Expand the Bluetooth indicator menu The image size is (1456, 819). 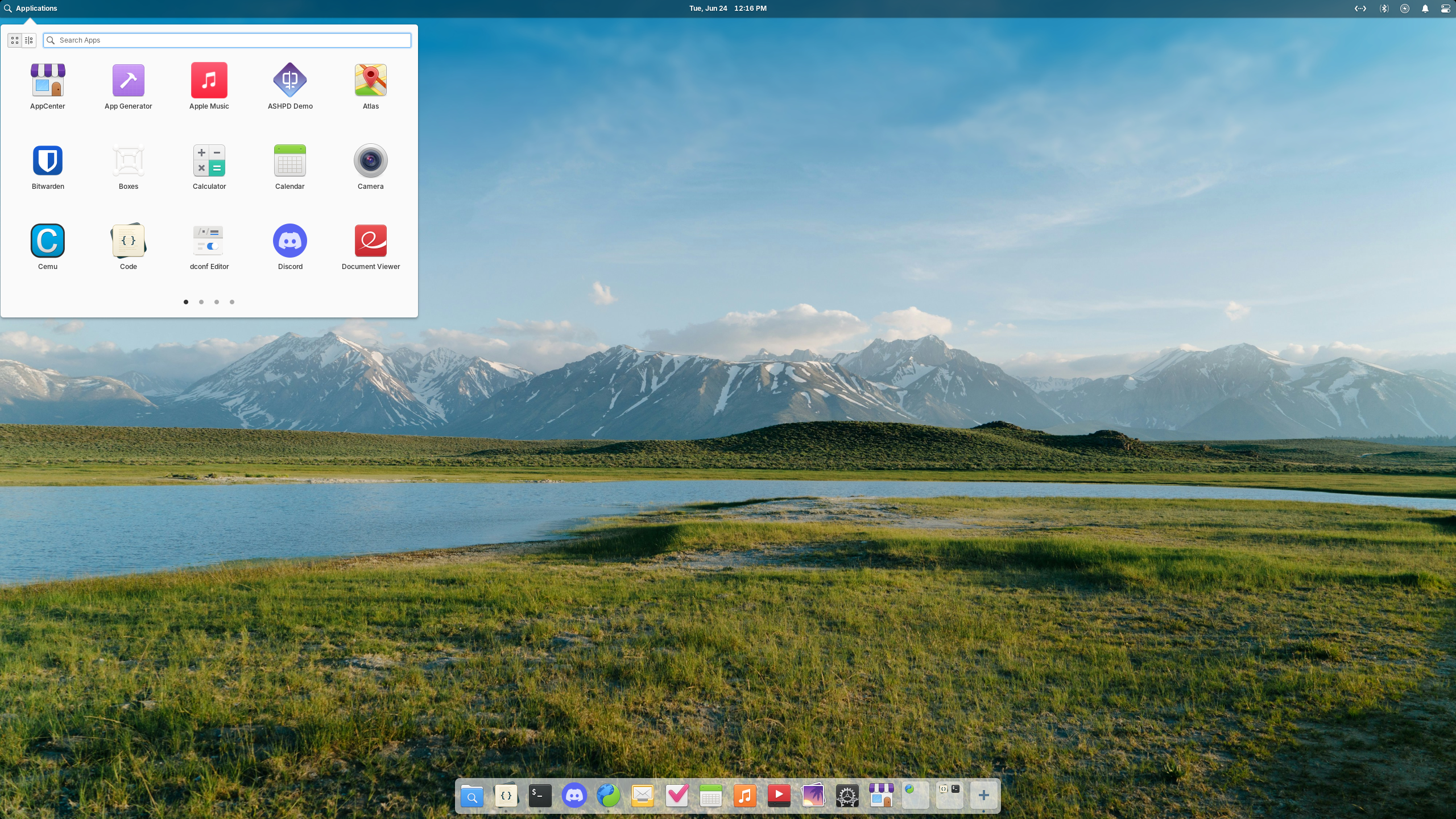[1384, 9]
